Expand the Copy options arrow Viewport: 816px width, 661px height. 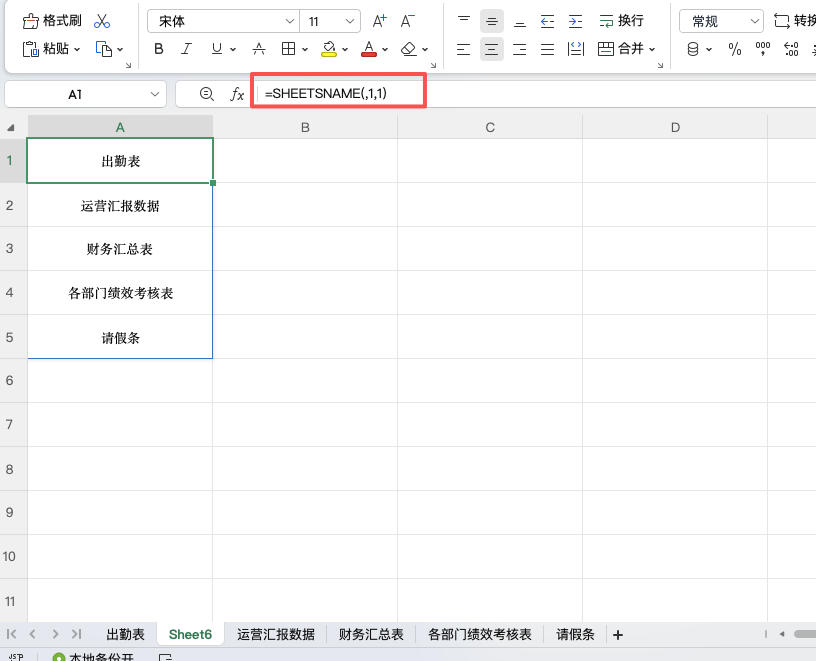pos(120,49)
